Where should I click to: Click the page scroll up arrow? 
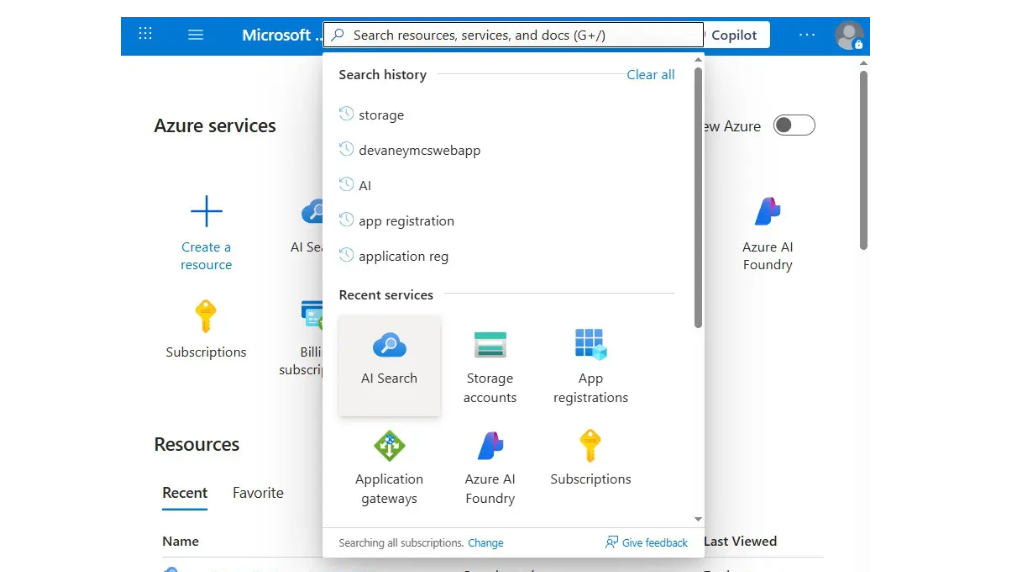[864, 63]
